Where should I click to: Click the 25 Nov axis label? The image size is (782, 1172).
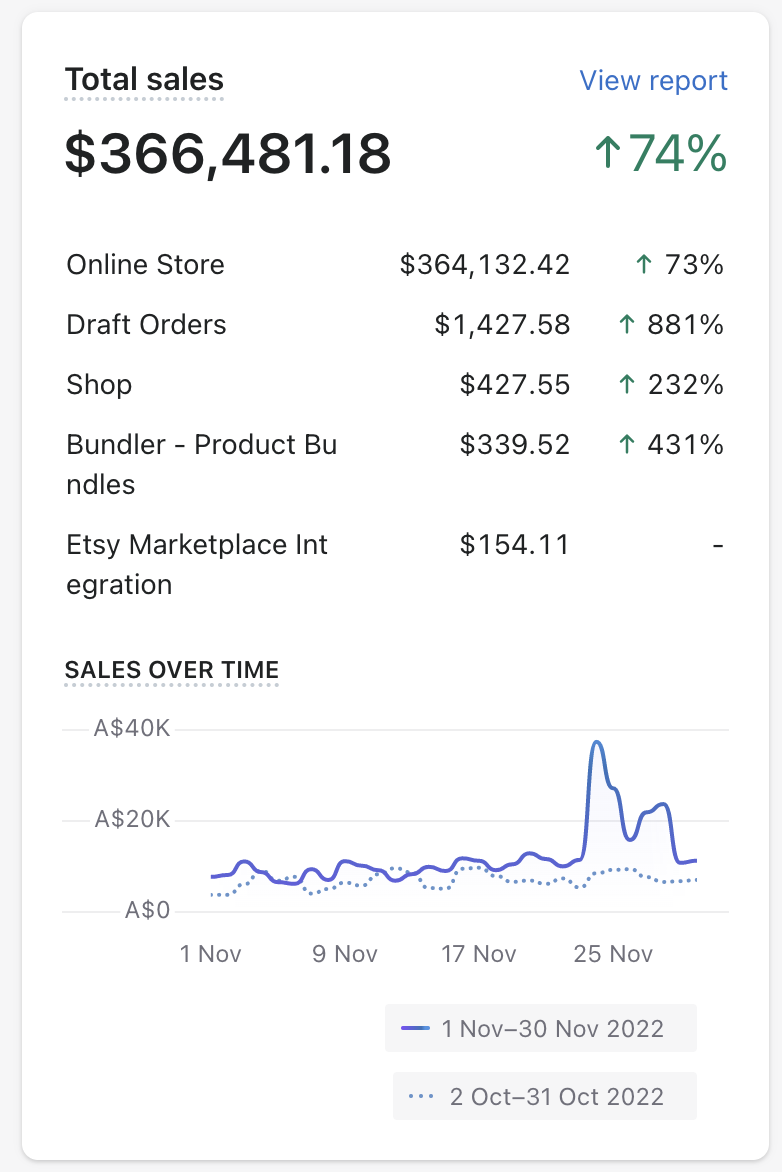point(612,954)
